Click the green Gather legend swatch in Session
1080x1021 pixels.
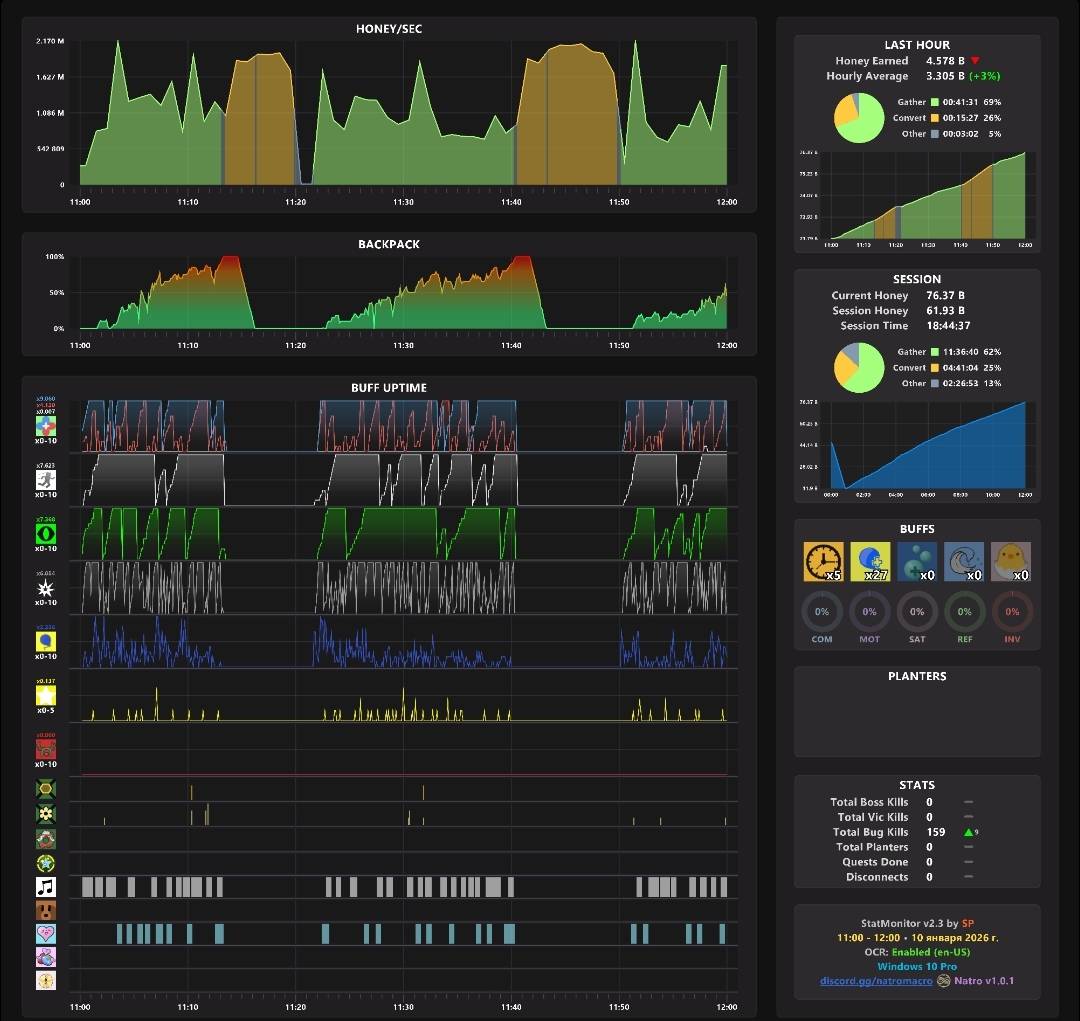pos(935,352)
